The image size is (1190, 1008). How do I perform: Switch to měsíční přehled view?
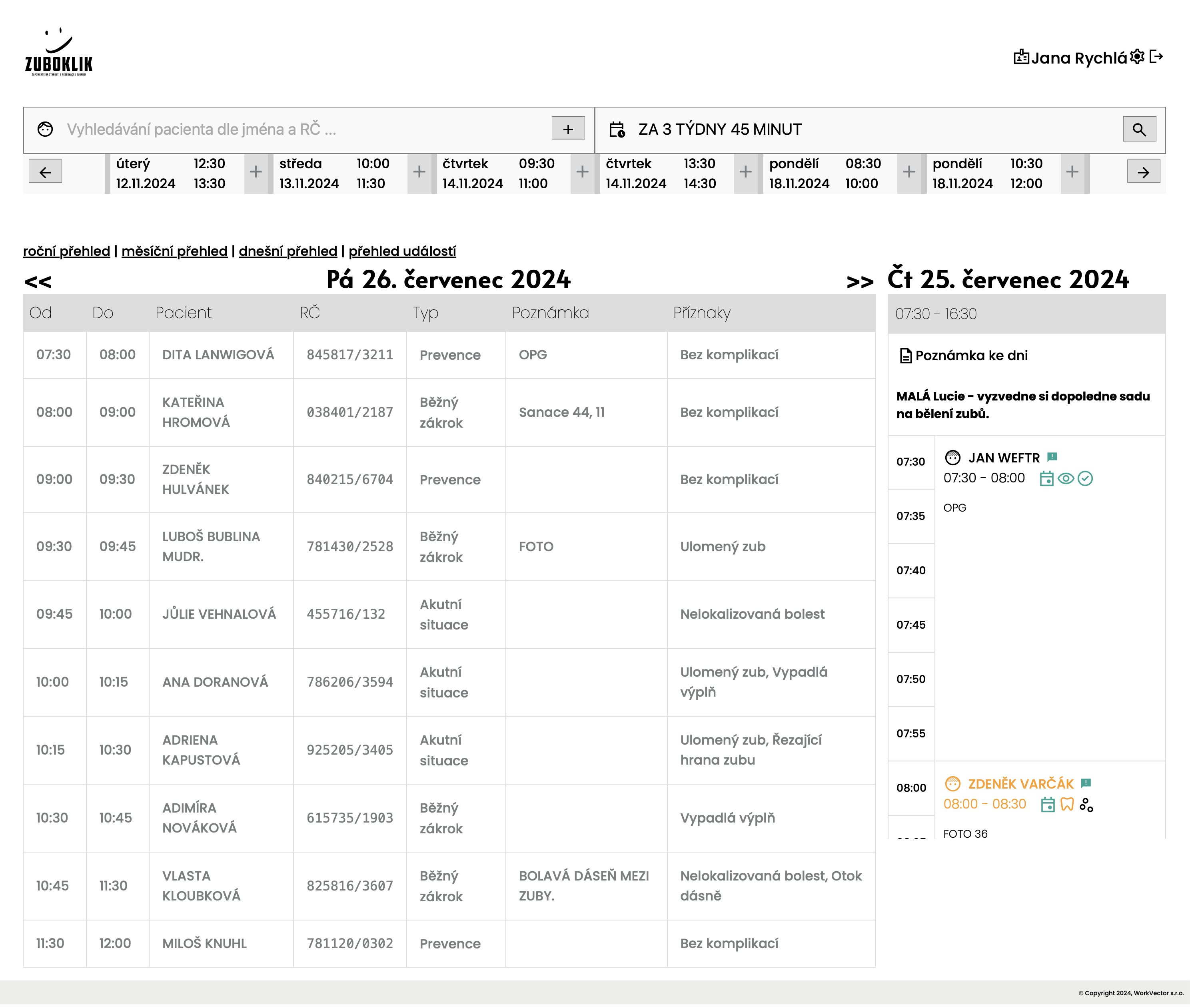click(x=174, y=251)
